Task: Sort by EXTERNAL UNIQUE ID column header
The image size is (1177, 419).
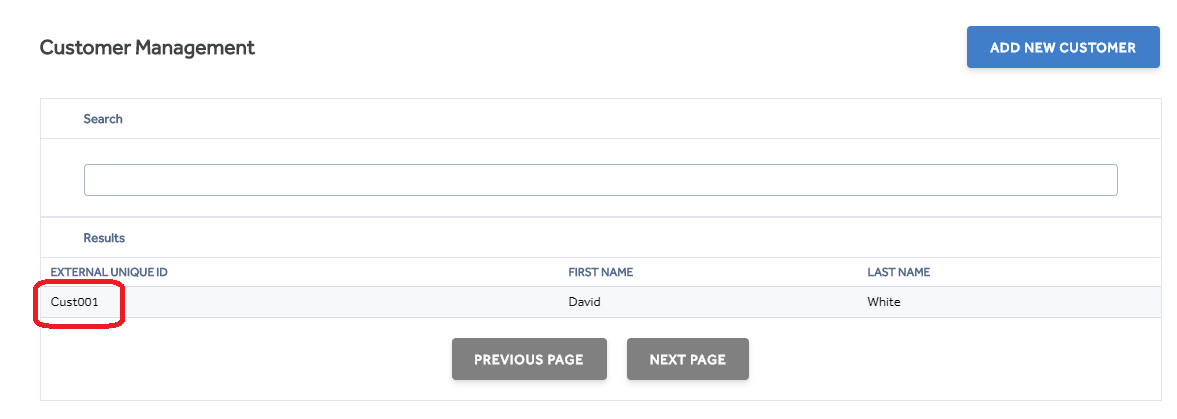Action: (x=109, y=272)
